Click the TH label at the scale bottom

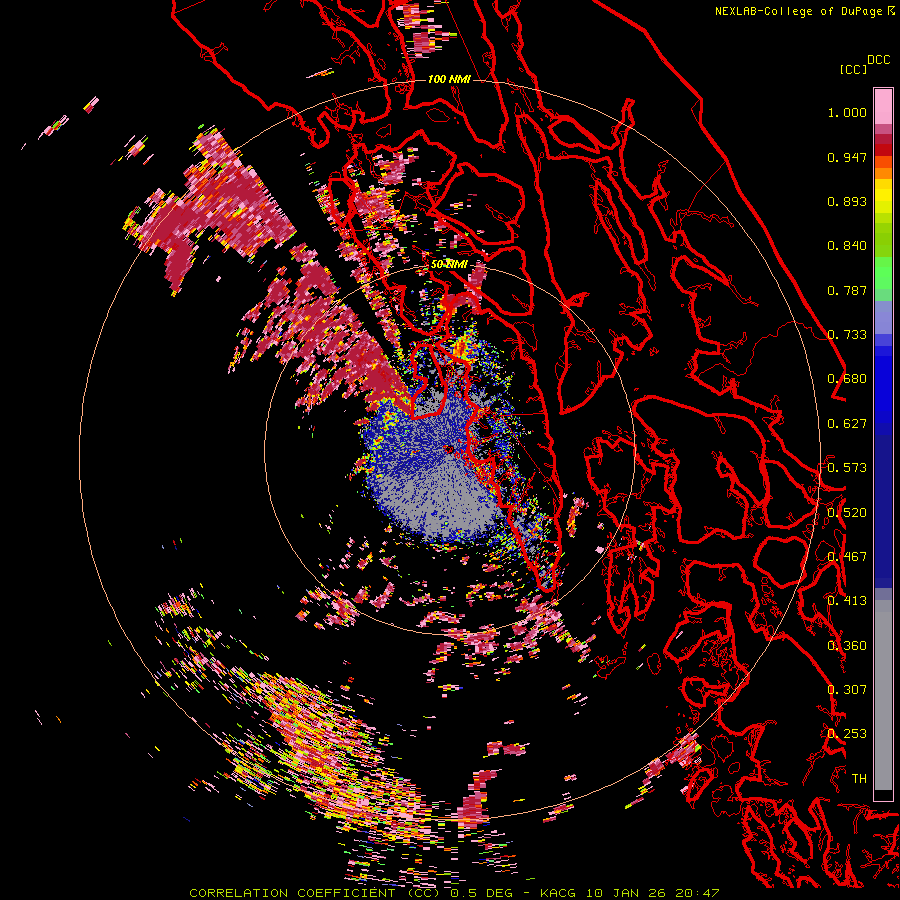click(859, 779)
